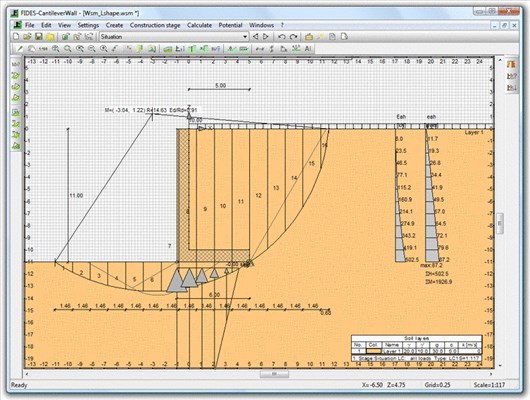Click the AI text tool icon
Viewport: 530px width, 400px height.
[308, 49]
